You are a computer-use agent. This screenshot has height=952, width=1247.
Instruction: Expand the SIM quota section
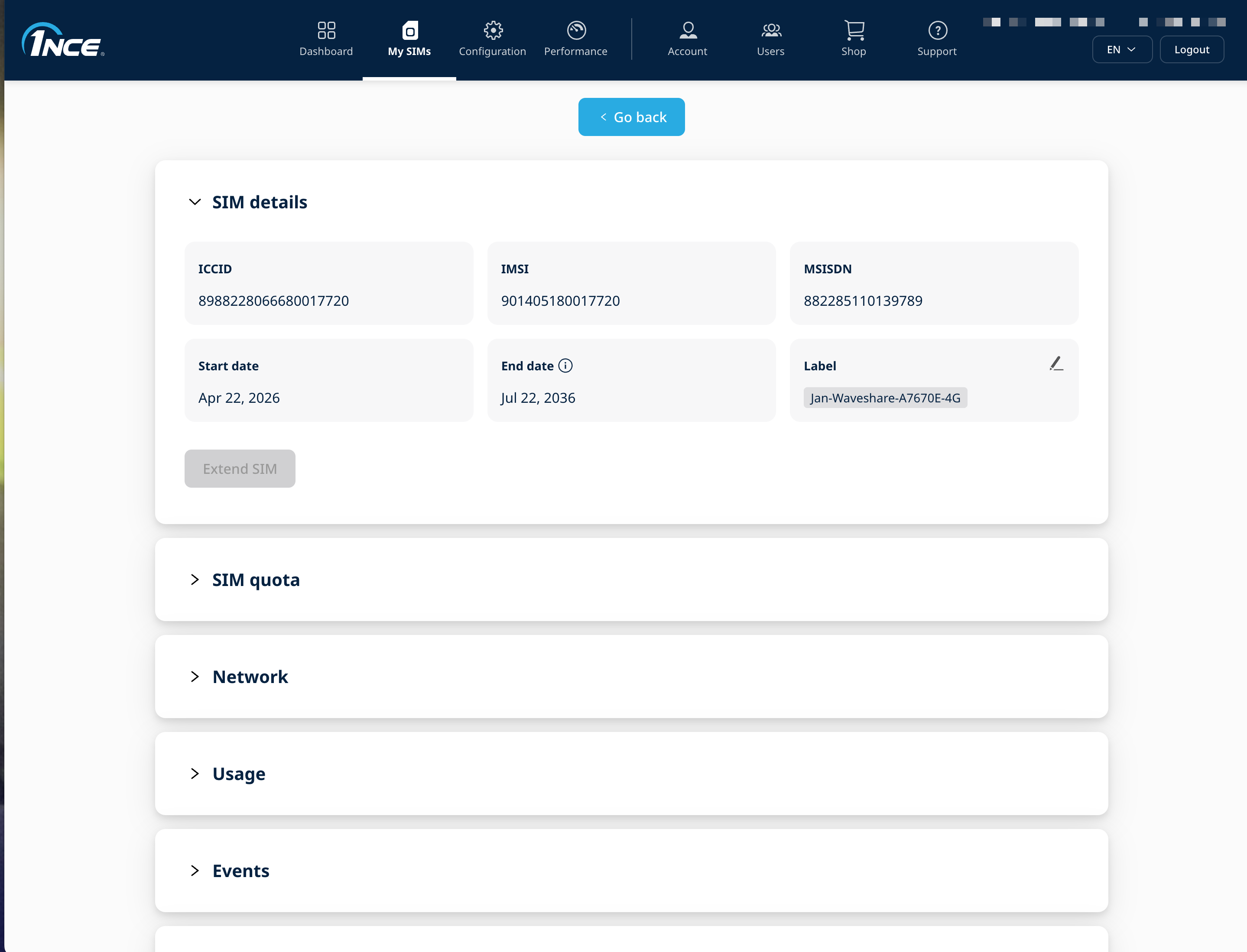(x=195, y=579)
